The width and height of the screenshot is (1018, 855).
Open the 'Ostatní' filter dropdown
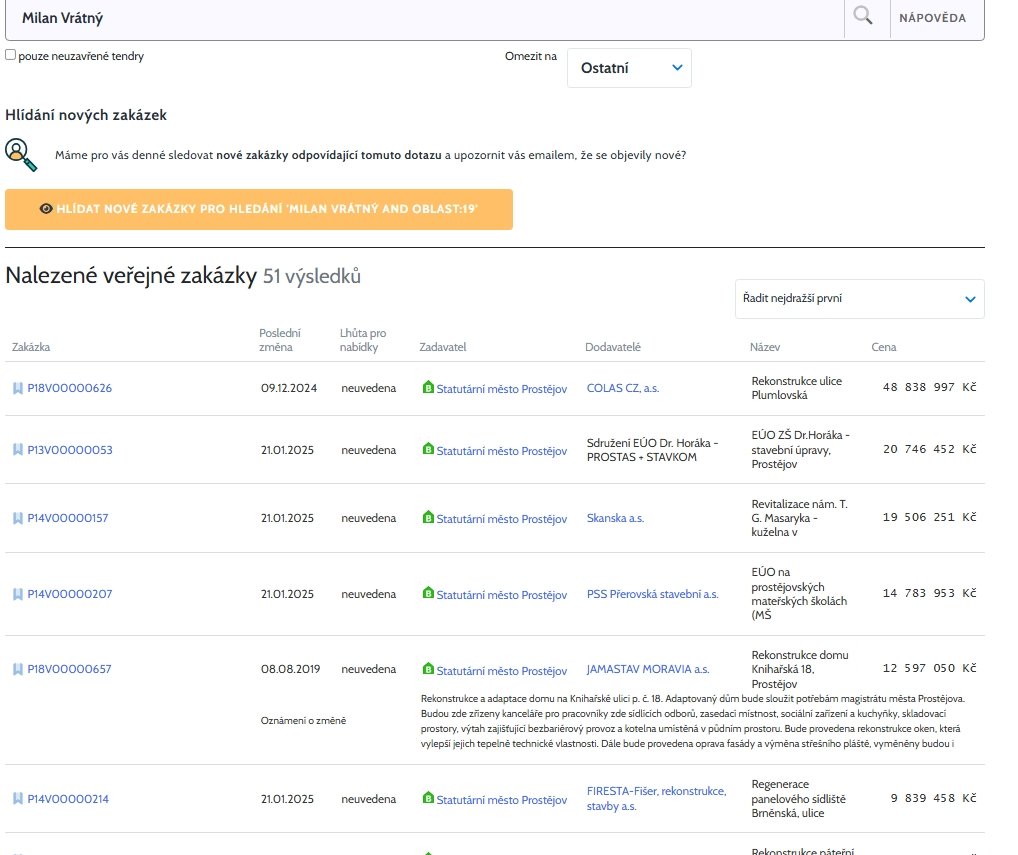pyautogui.click(x=629, y=68)
